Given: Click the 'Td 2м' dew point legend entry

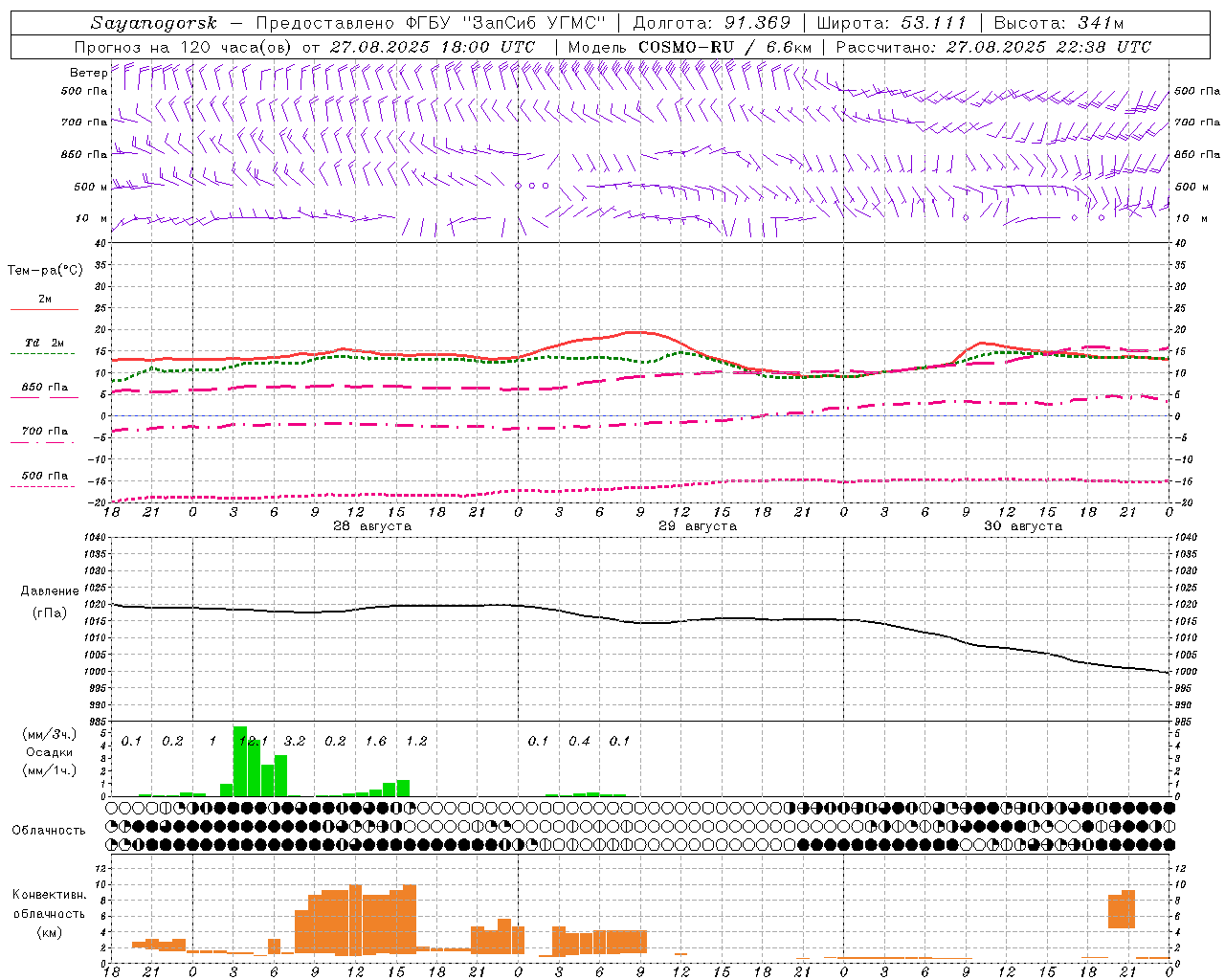Looking at the screenshot, I should point(44,343).
